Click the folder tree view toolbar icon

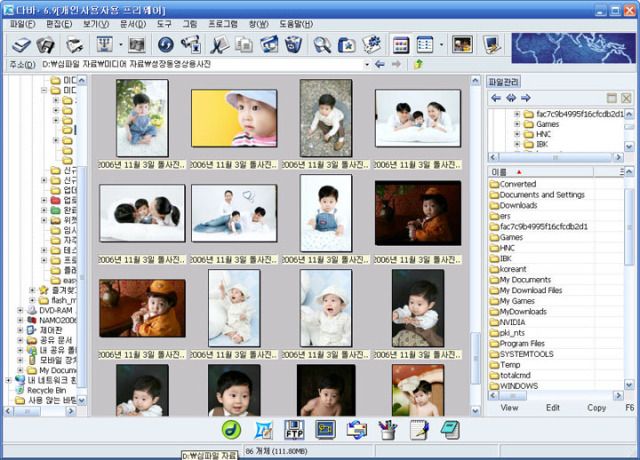[x=104, y=44]
